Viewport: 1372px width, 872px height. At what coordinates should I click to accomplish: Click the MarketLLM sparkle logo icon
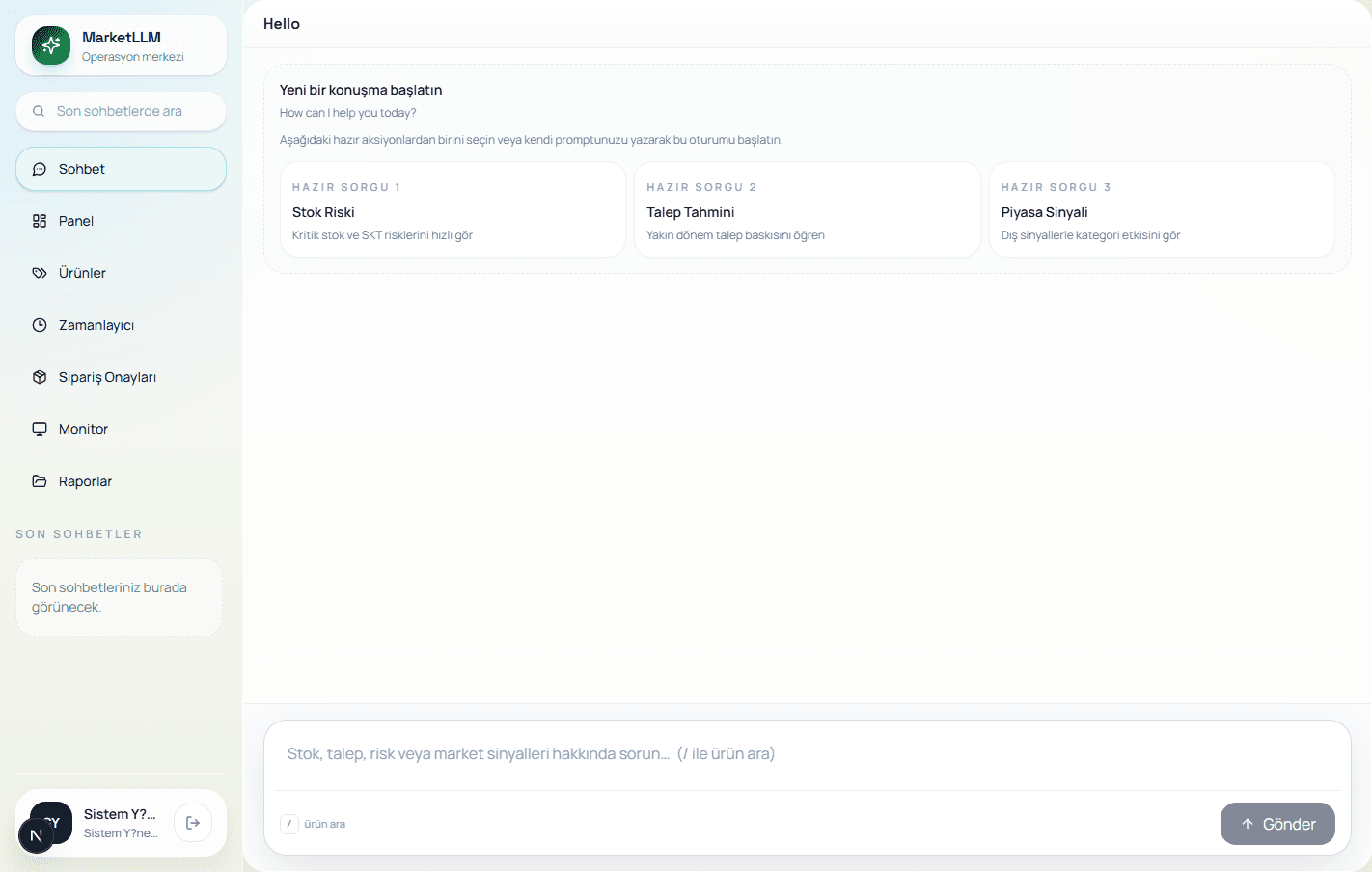tap(51, 45)
